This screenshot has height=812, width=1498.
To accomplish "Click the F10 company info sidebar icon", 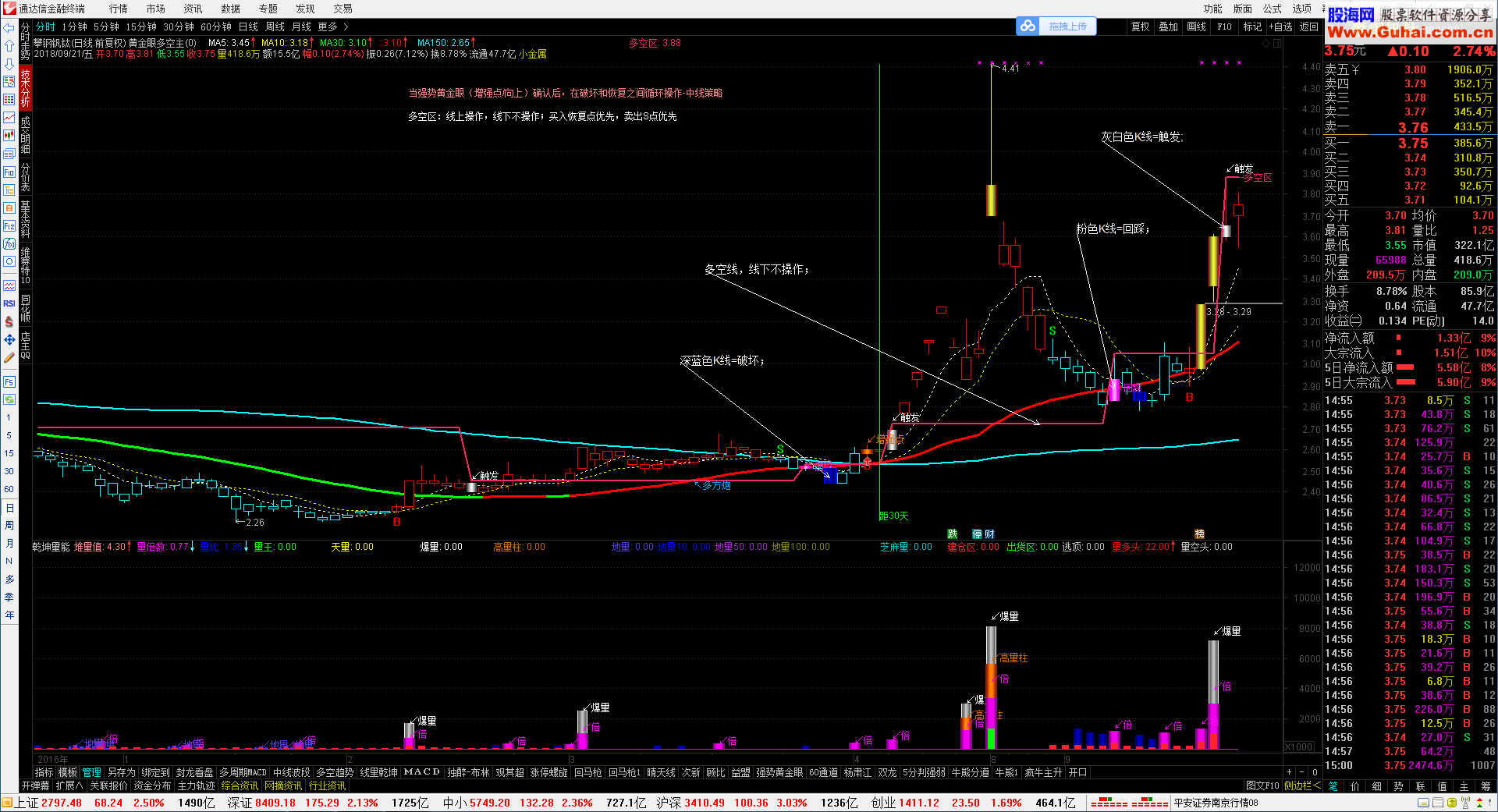I will tap(9, 172).
